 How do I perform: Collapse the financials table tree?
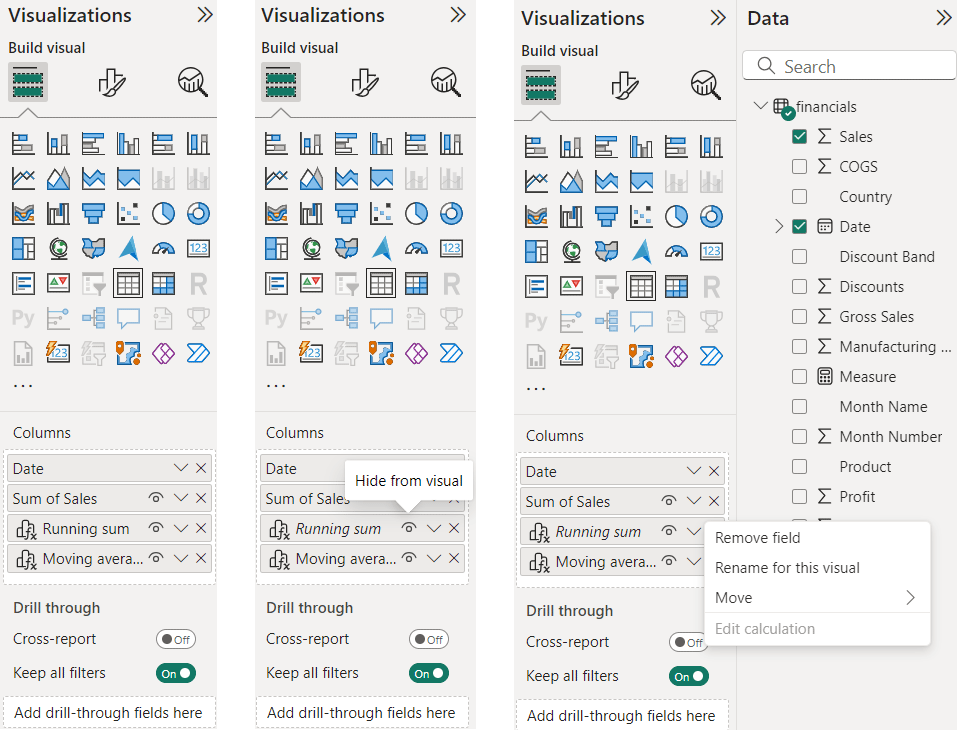(x=760, y=106)
